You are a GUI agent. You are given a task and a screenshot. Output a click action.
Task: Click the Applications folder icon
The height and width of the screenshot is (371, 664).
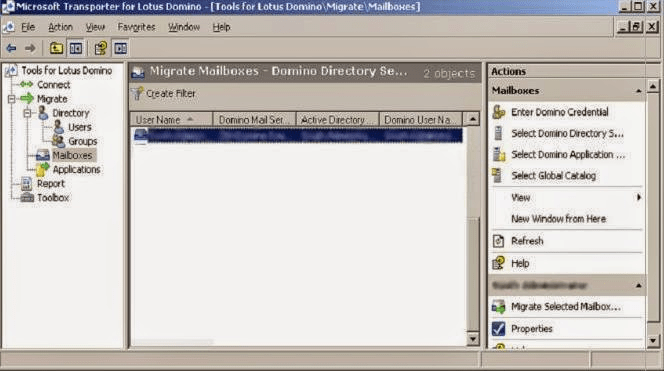click(42, 169)
